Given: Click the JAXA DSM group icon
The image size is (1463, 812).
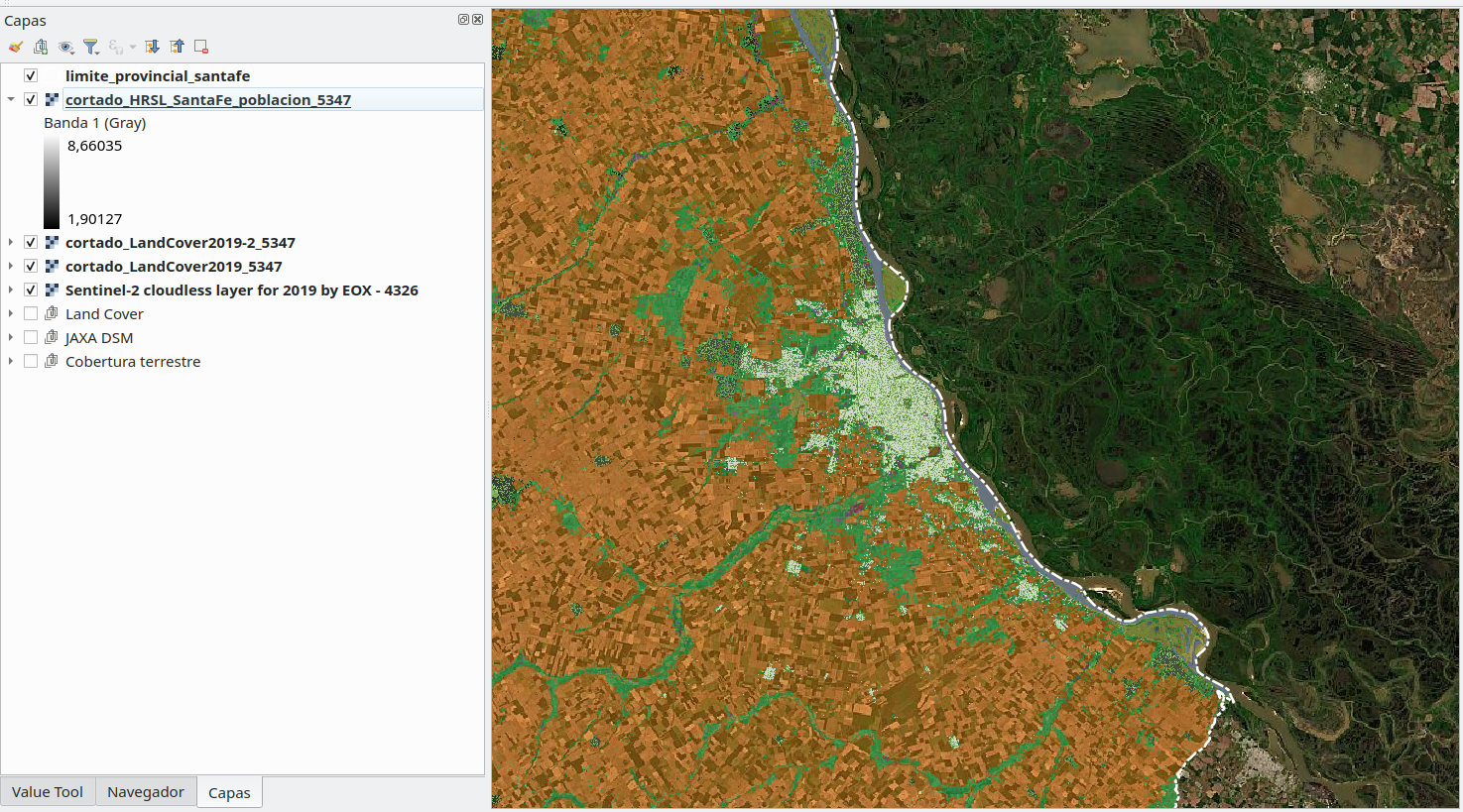Looking at the screenshot, I should (x=52, y=337).
